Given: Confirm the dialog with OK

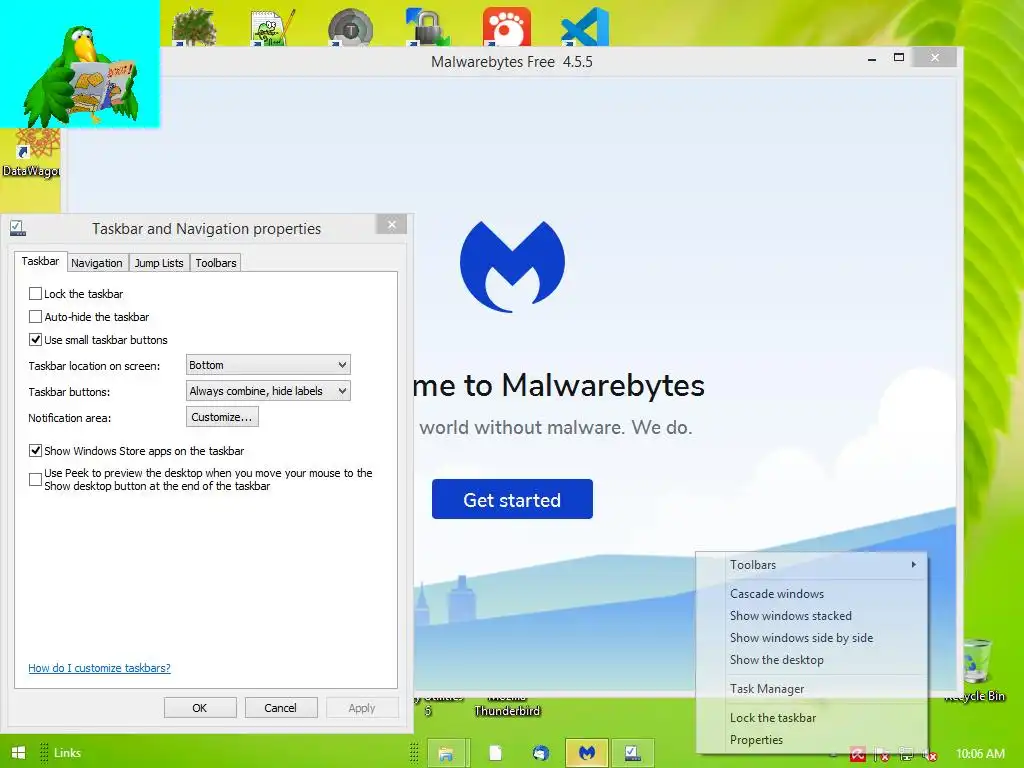Looking at the screenshot, I should point(200,708).
